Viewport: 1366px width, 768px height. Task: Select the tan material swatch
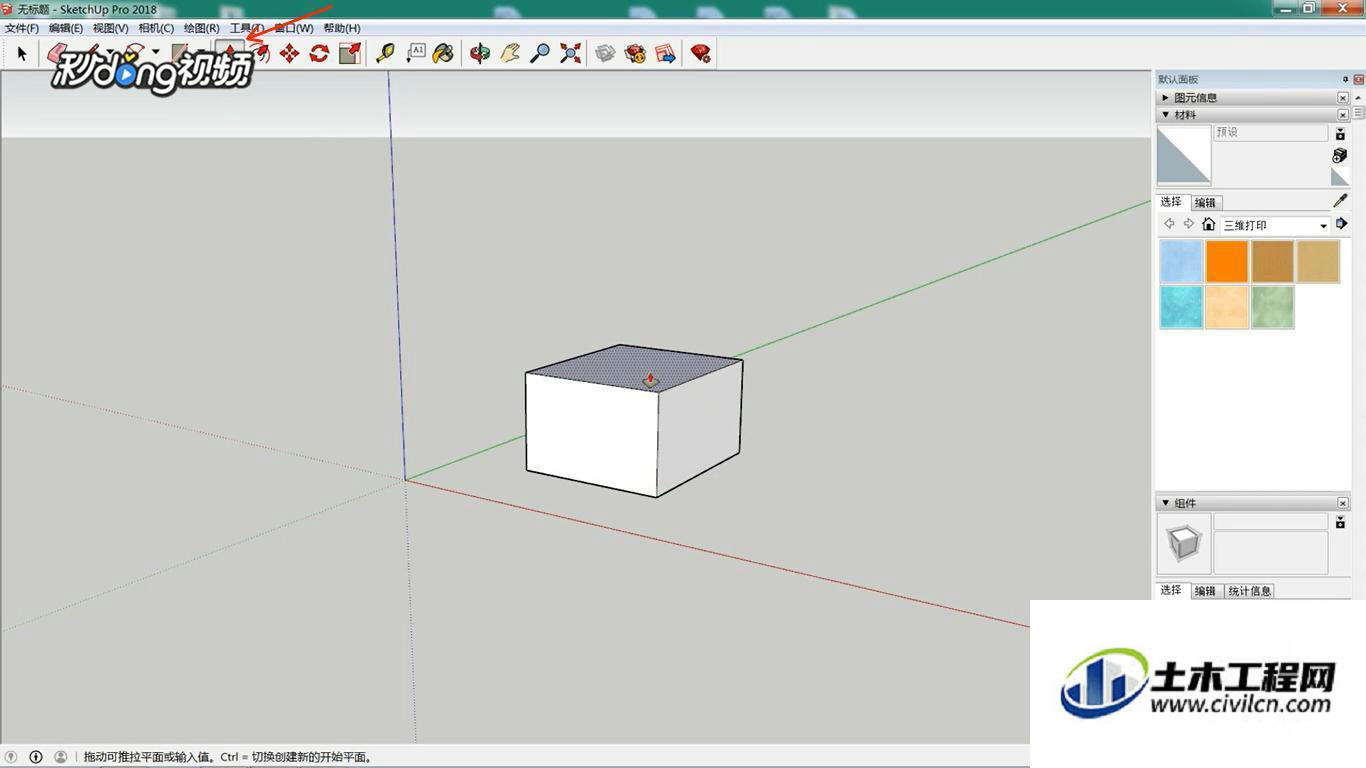[x=1318, y=262]
